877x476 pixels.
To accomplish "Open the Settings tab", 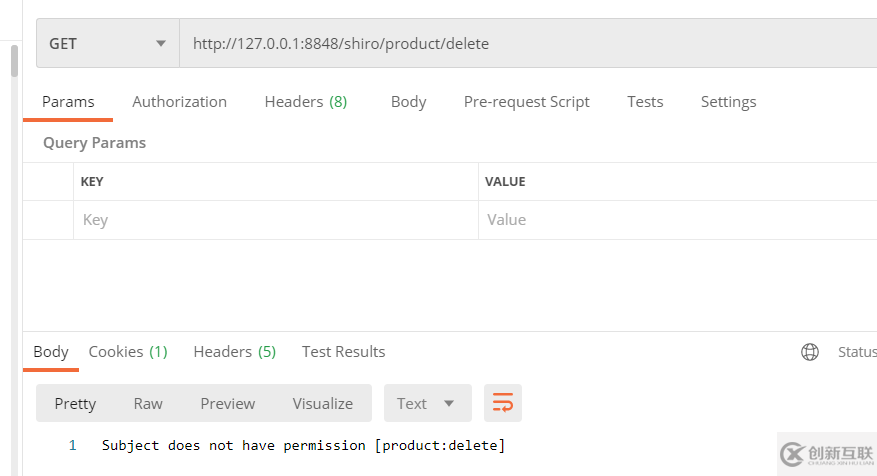I will tap(728, 101).
